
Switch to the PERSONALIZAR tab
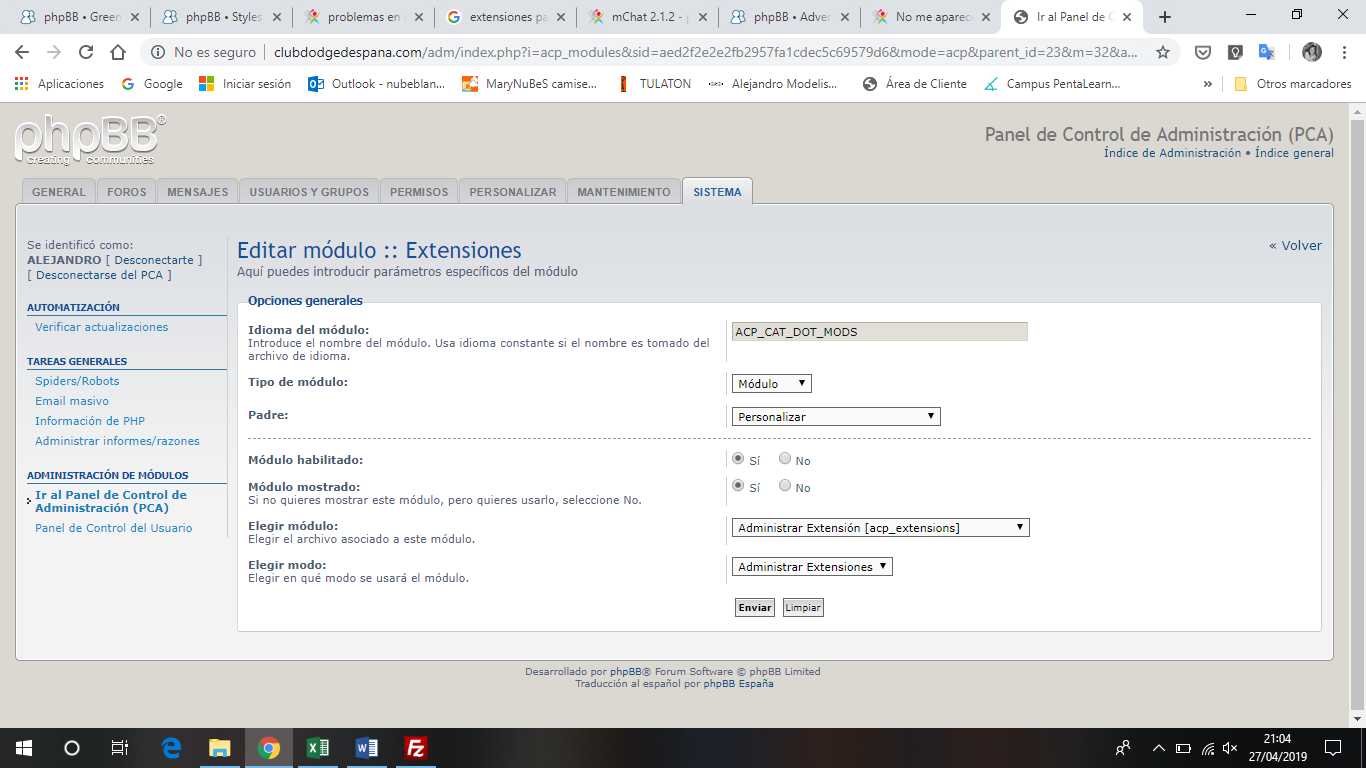click(512, 192)
